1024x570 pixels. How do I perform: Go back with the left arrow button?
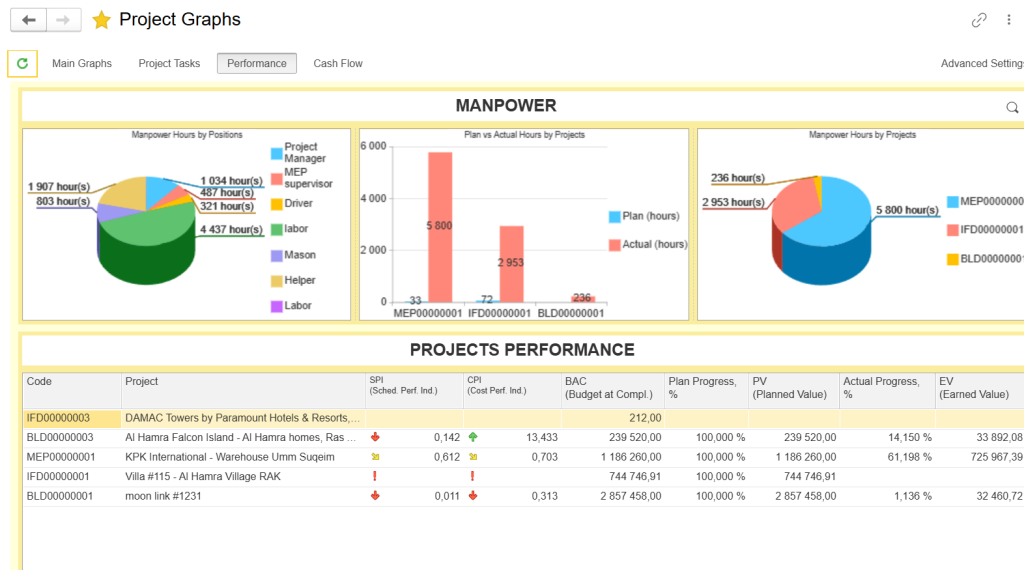(29, 20)
